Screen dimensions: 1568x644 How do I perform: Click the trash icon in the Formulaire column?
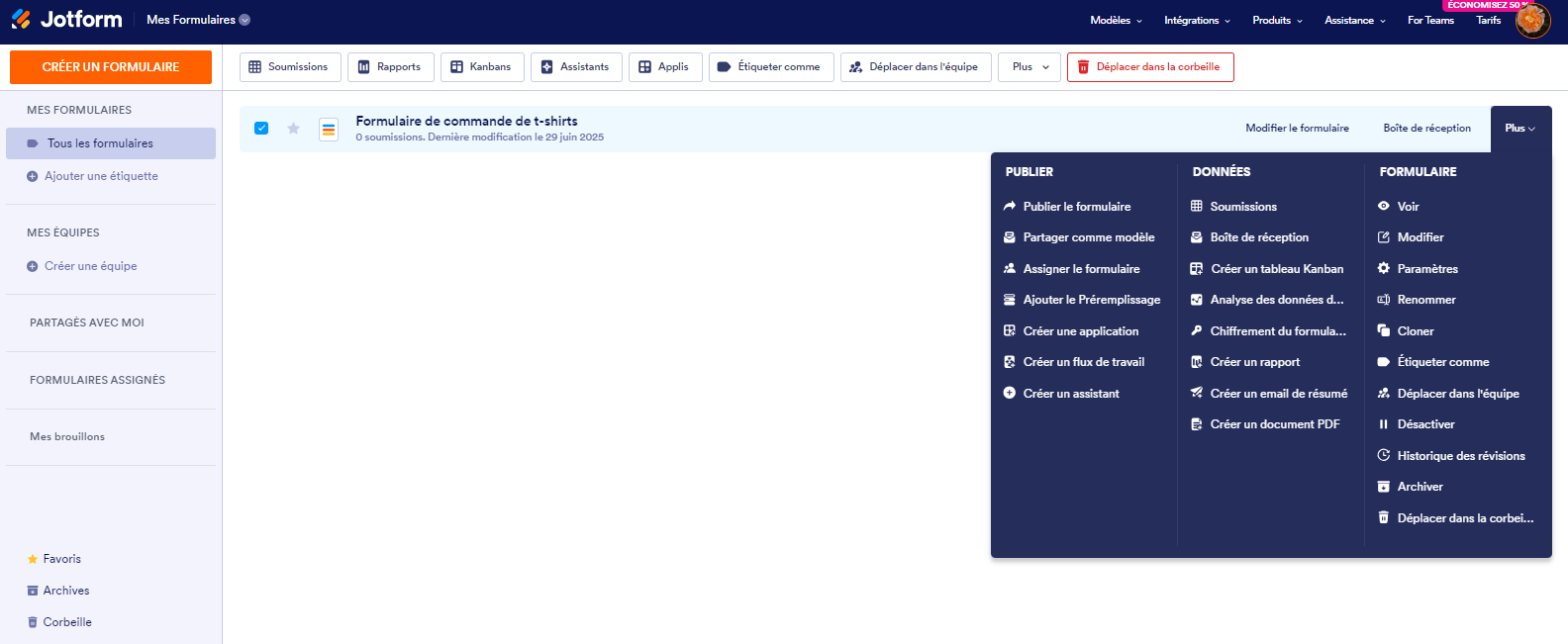coord(1384,517)
